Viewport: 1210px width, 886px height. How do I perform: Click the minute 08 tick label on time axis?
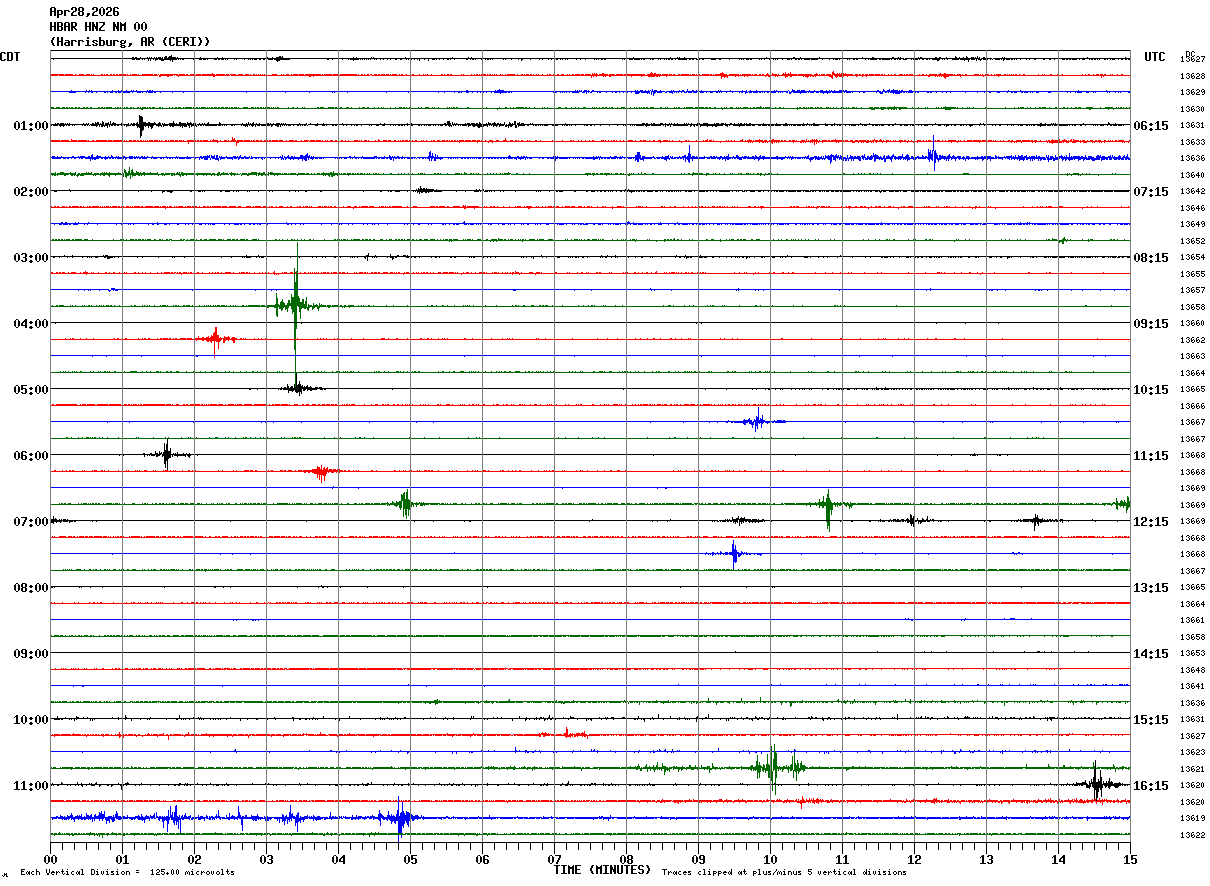626,860
